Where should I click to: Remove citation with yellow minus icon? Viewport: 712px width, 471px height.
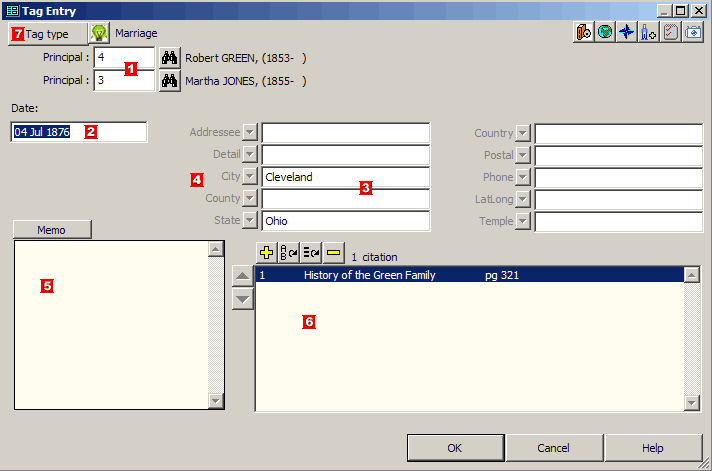coord(333,253)
